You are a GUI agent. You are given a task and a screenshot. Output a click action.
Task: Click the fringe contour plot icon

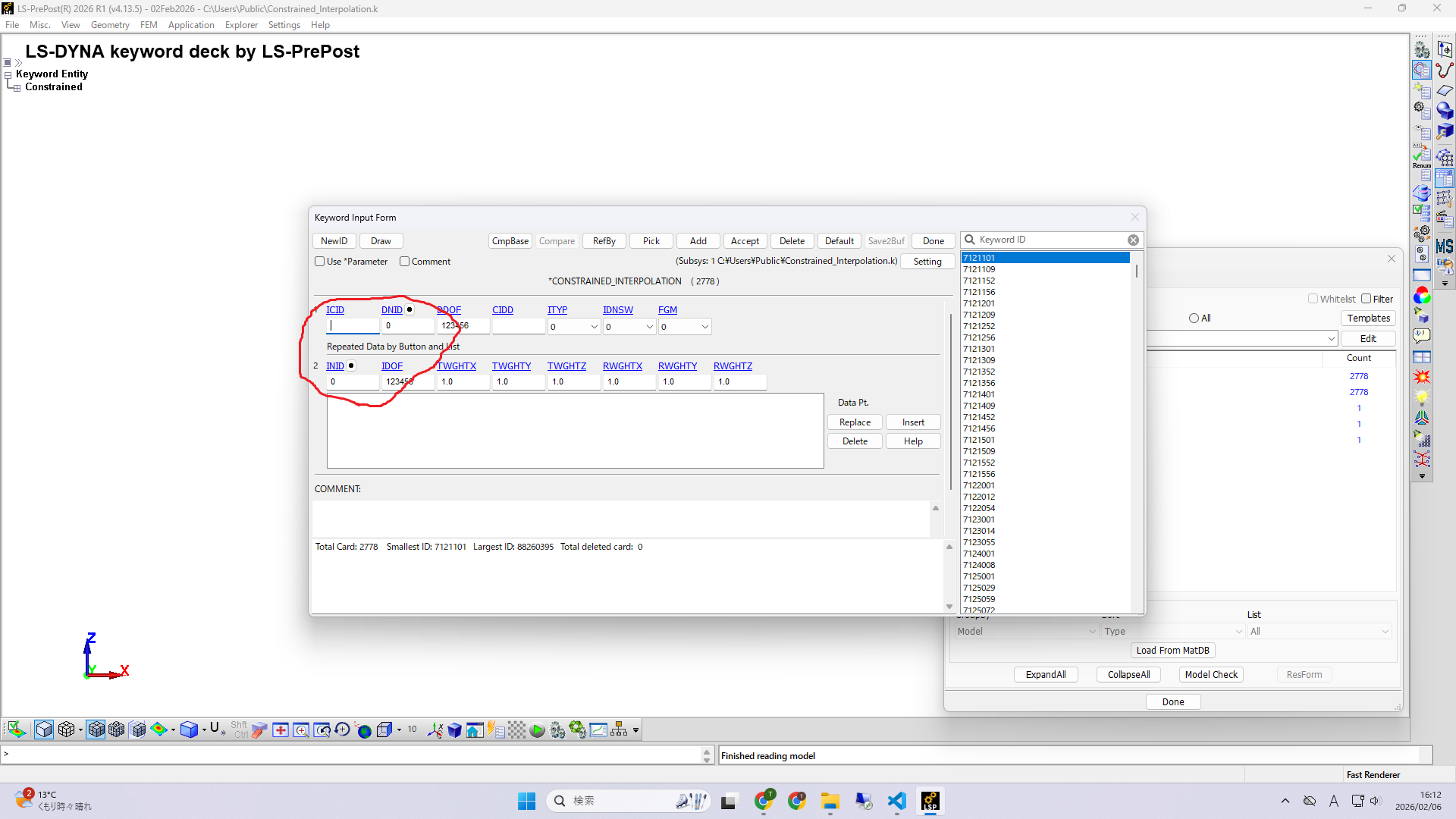click(x=158, y=730)
